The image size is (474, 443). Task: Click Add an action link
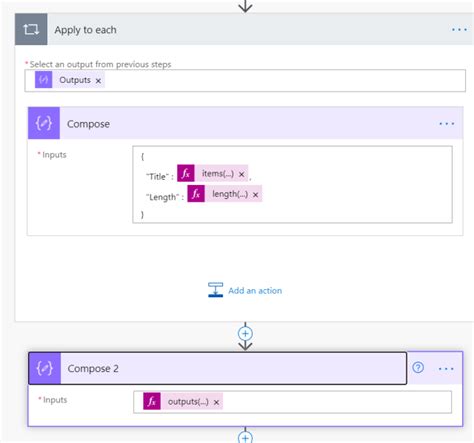(x=255, y=291)
